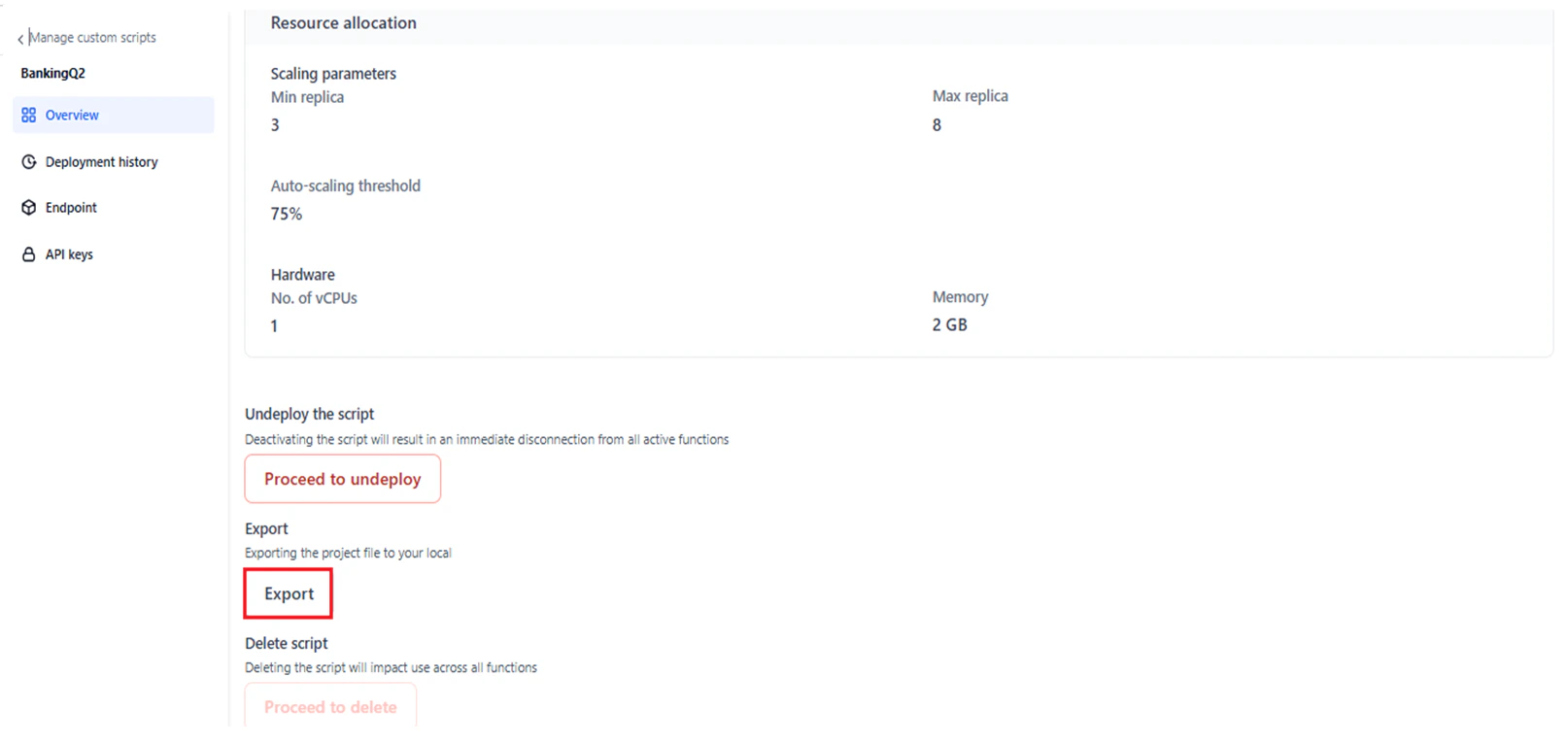Click the Resource allocation heading
This screenshot has height=744, width=1568.
point(343,22)
